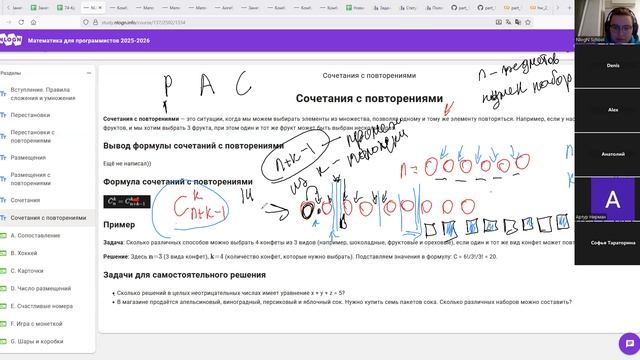Image resolution: width=640 pixels, height=360 pixels.
Task: Open Размещения с повторениями section
Action: coord(31,179)
